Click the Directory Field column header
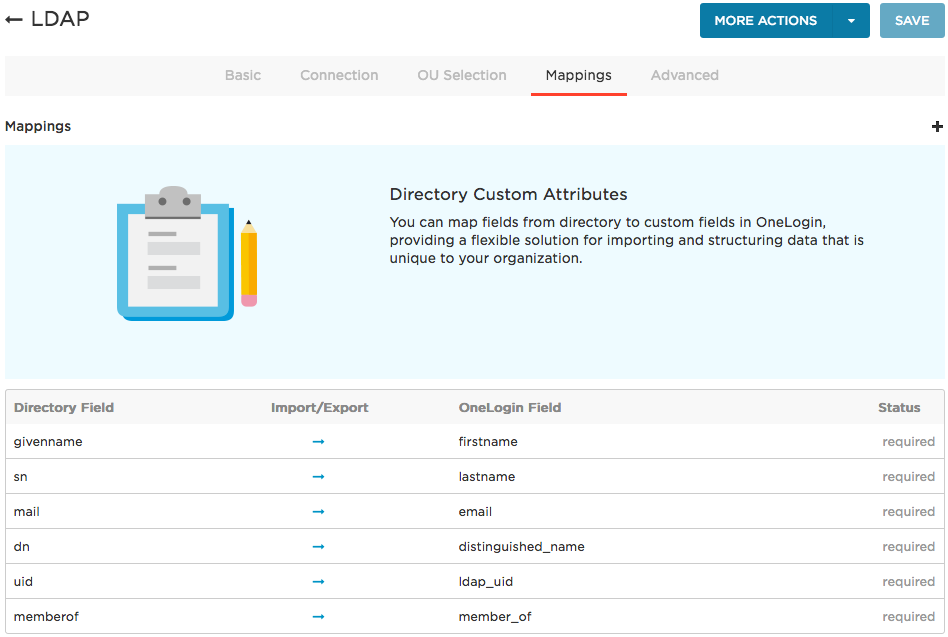The height and width of the screenshot is (637, 948). tap(64, 408)
